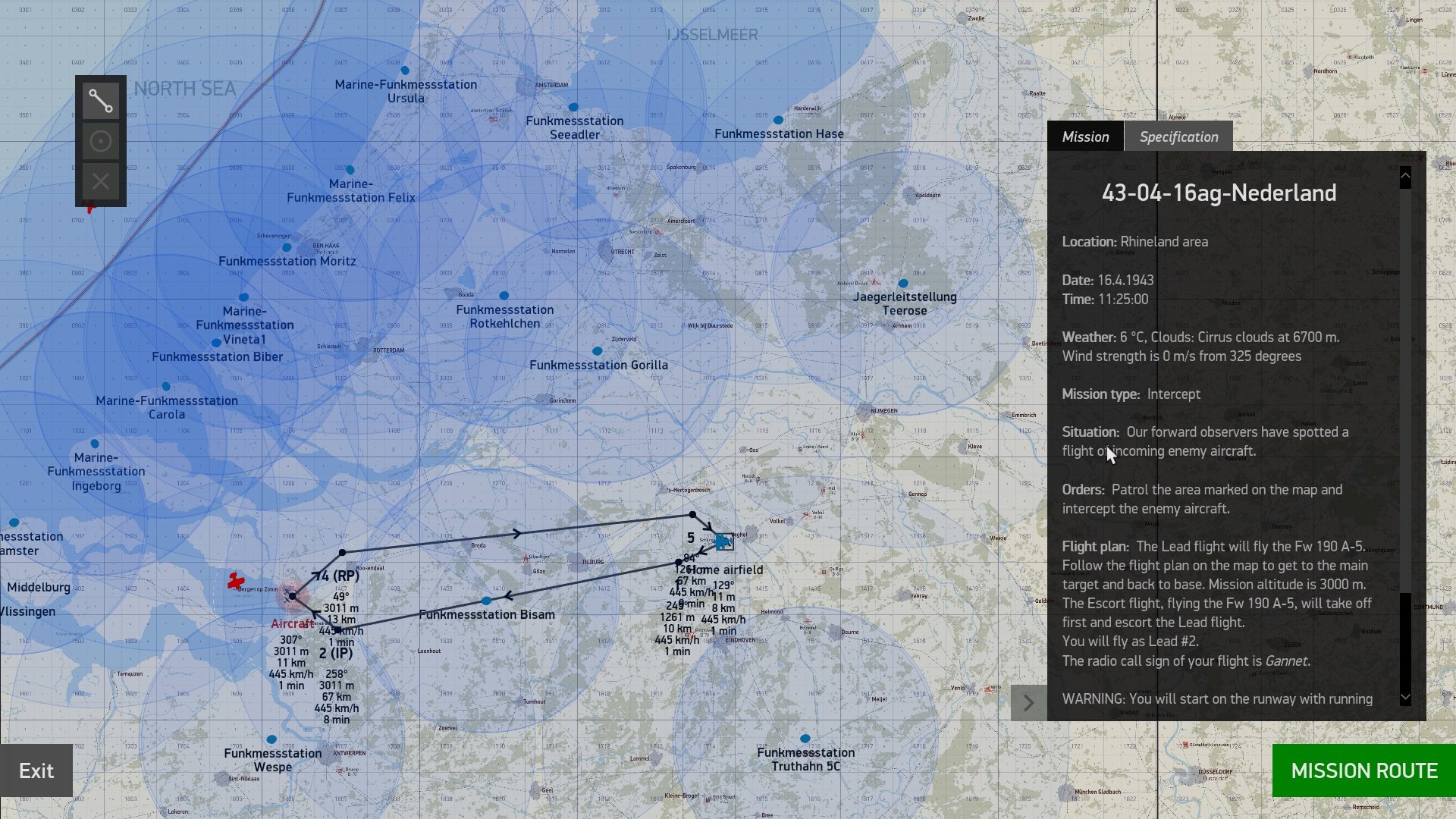Click the briefing scroll down arrow

[x=1405, y=697]
